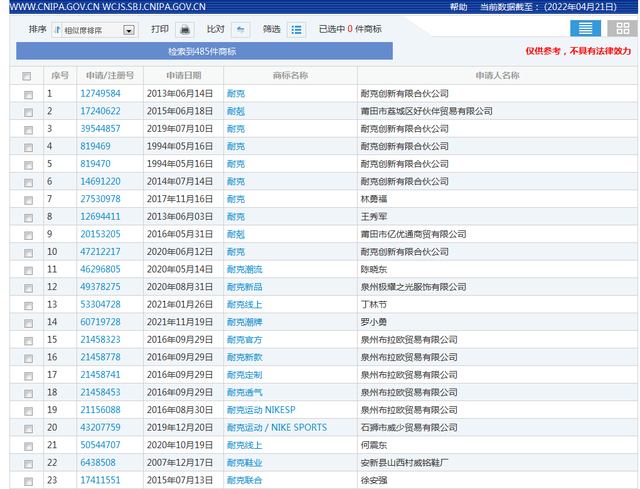Click applicant 王秀军
640x489 pixels.
pos(373,216)
